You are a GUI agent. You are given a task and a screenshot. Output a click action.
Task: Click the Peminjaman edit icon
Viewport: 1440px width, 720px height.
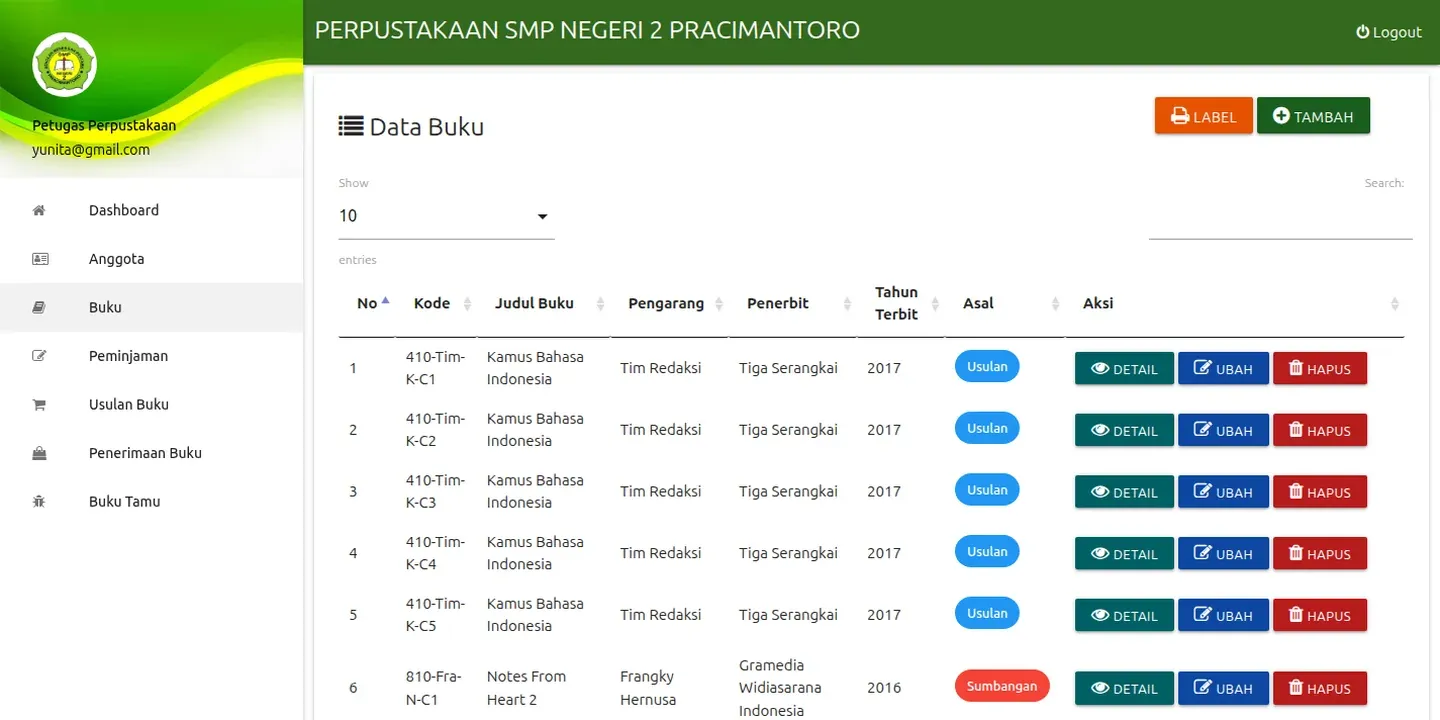tap(39, 356)
